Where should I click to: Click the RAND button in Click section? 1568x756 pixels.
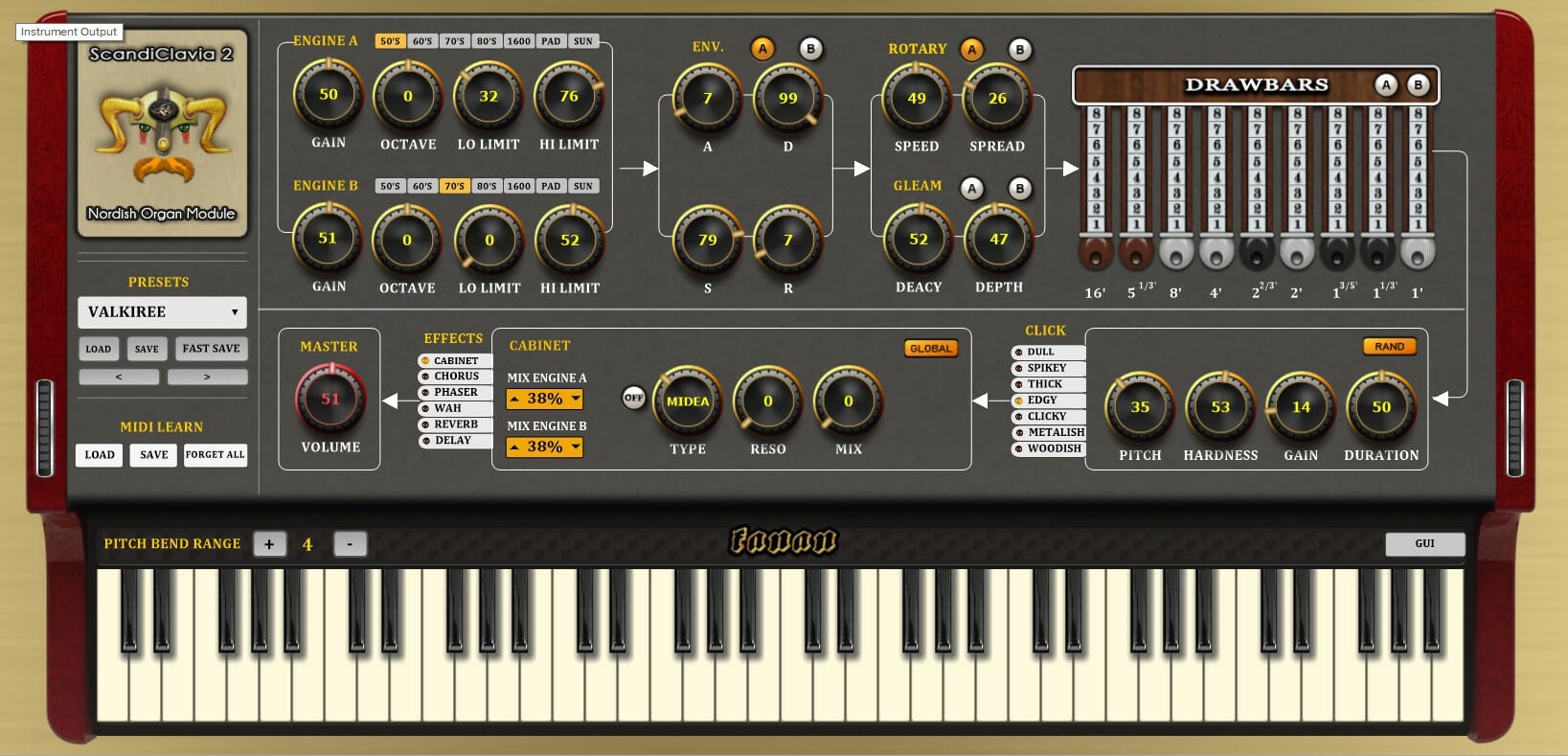click(x=1388, y=347)
